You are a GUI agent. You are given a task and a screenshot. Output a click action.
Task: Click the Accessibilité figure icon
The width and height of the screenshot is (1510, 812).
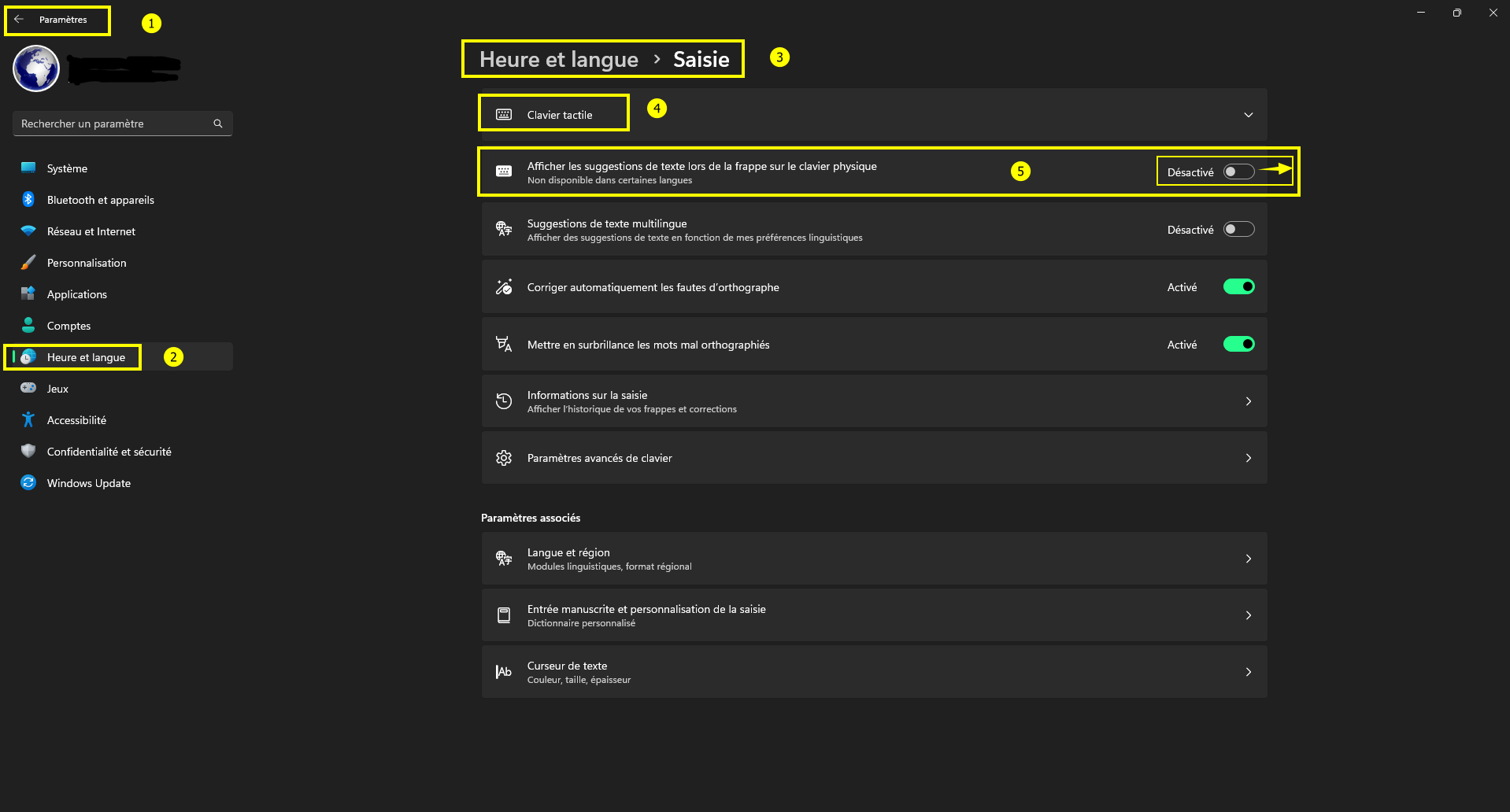pyautogui.click(x=28, y=420)
